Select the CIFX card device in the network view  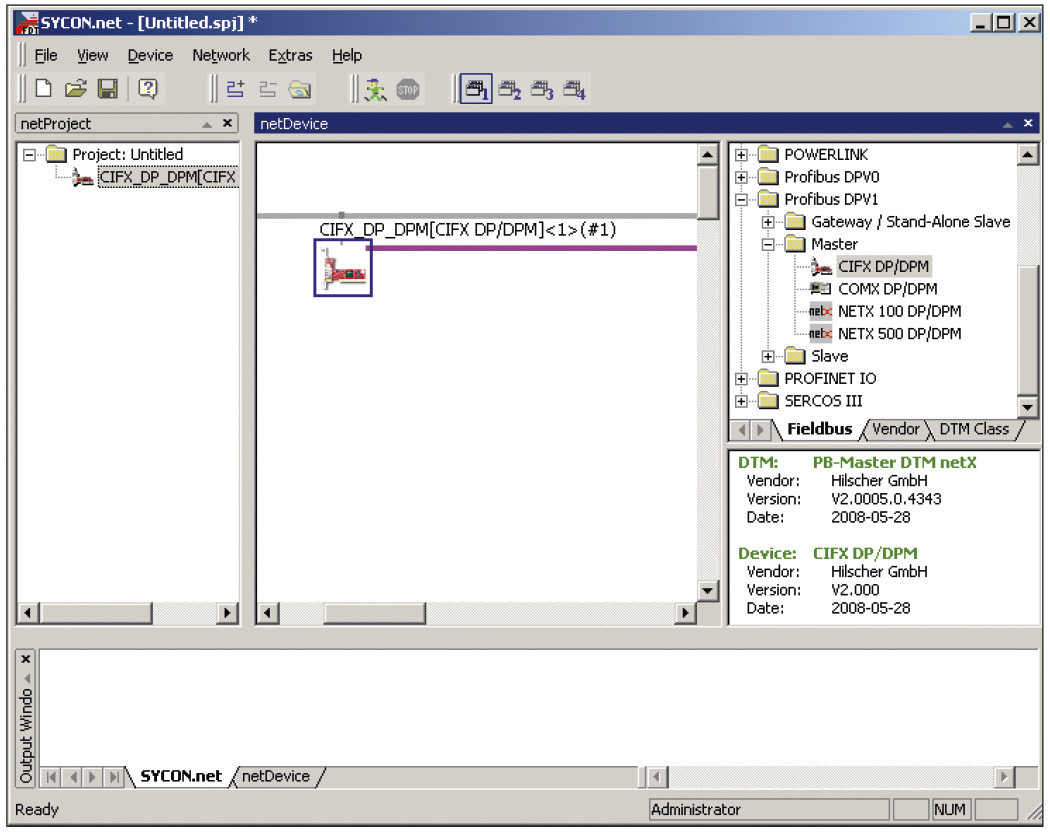343,268
